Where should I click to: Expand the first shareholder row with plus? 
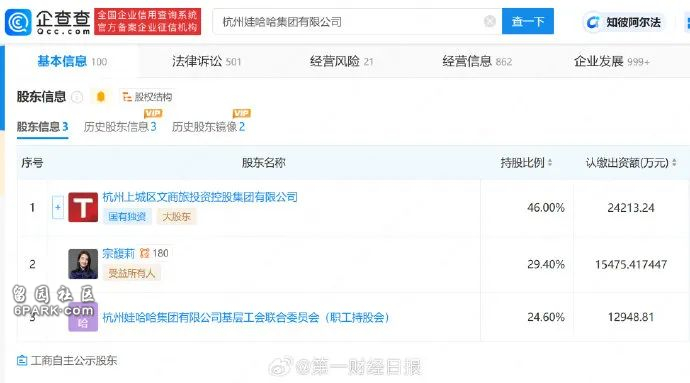58,207
